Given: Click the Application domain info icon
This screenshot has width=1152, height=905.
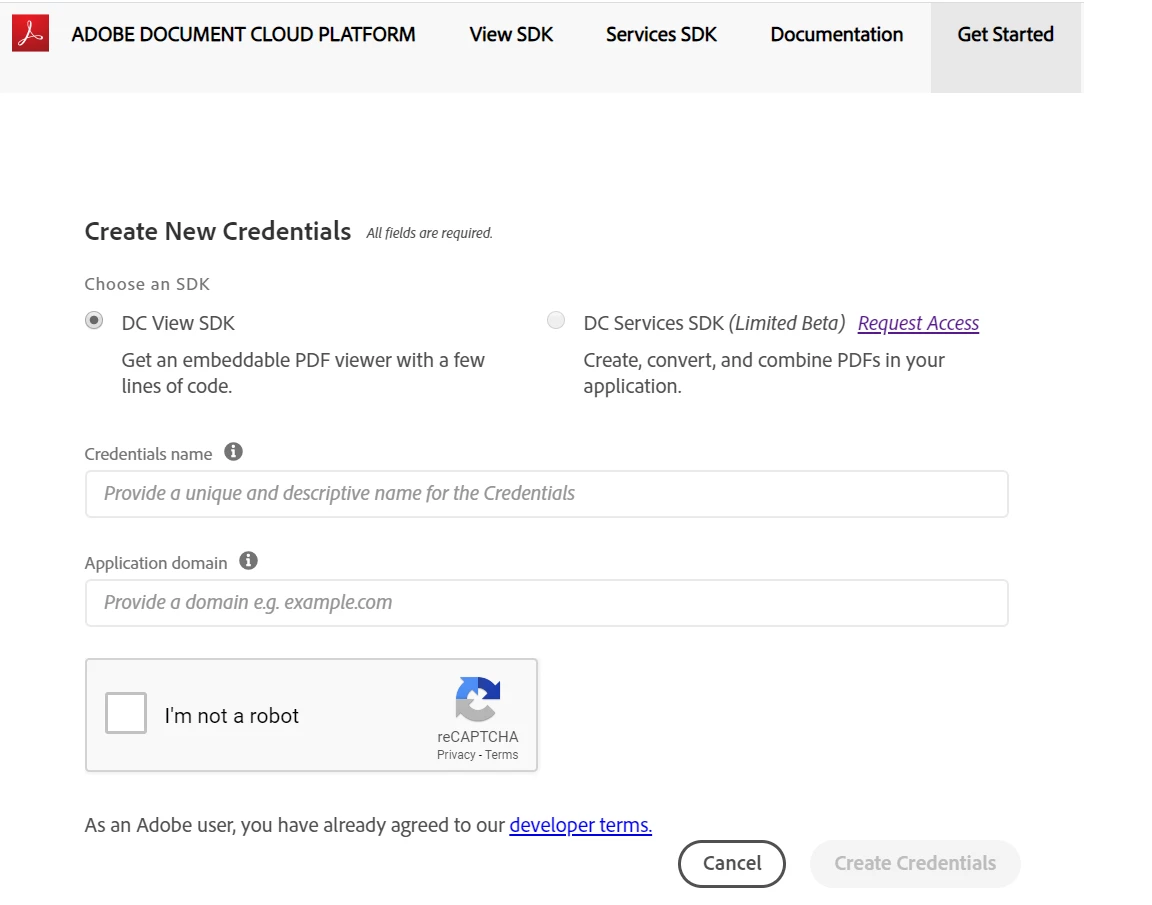Looking at the screenshot, I should click(x=249, y=561).
